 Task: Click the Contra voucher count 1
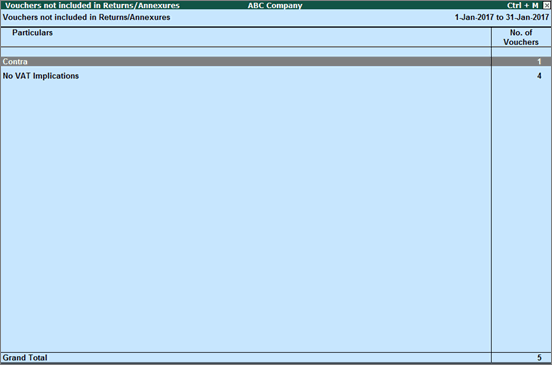tap(539, 62)
